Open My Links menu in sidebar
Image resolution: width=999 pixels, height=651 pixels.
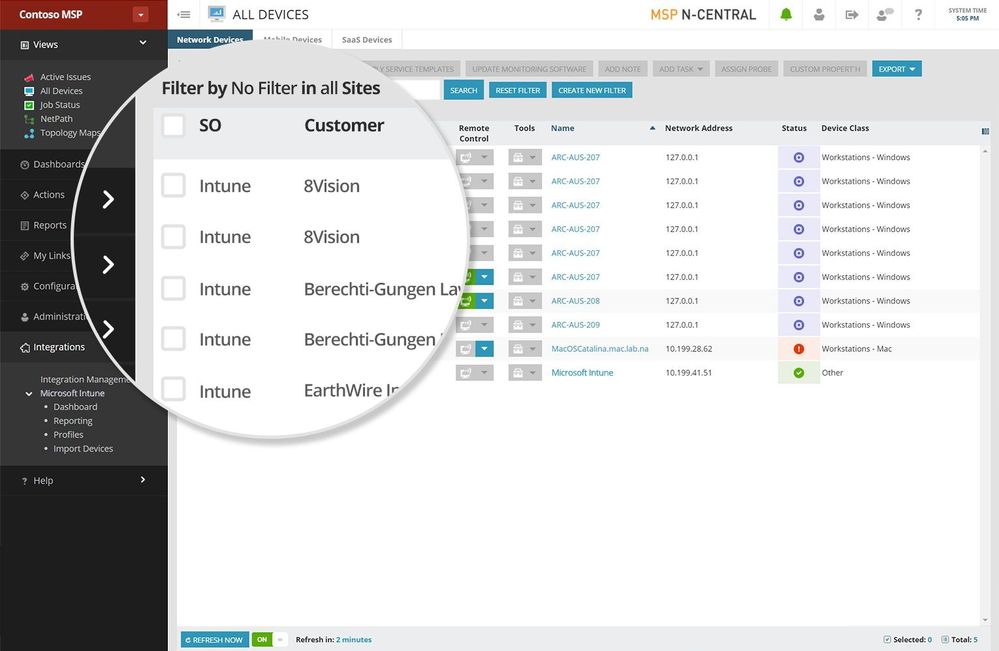[x=52, y=256]
